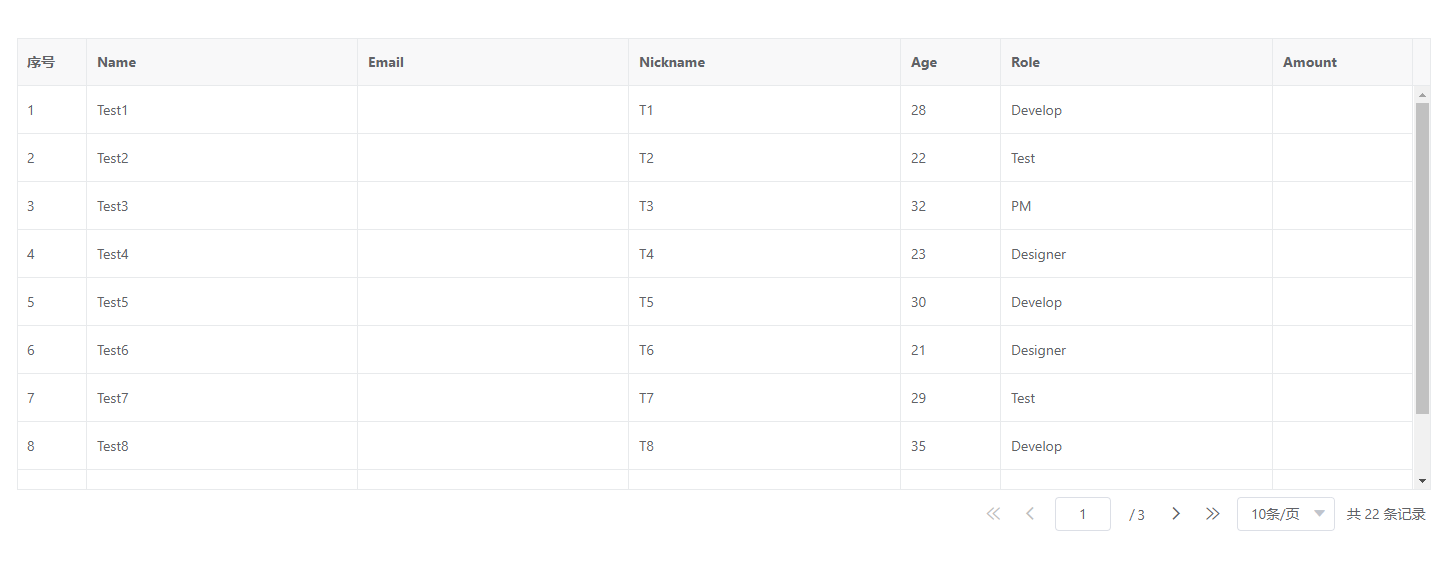Open the 10条/页 page size dropdown
1455x563 pixels.
click(x=1285, y=514)
